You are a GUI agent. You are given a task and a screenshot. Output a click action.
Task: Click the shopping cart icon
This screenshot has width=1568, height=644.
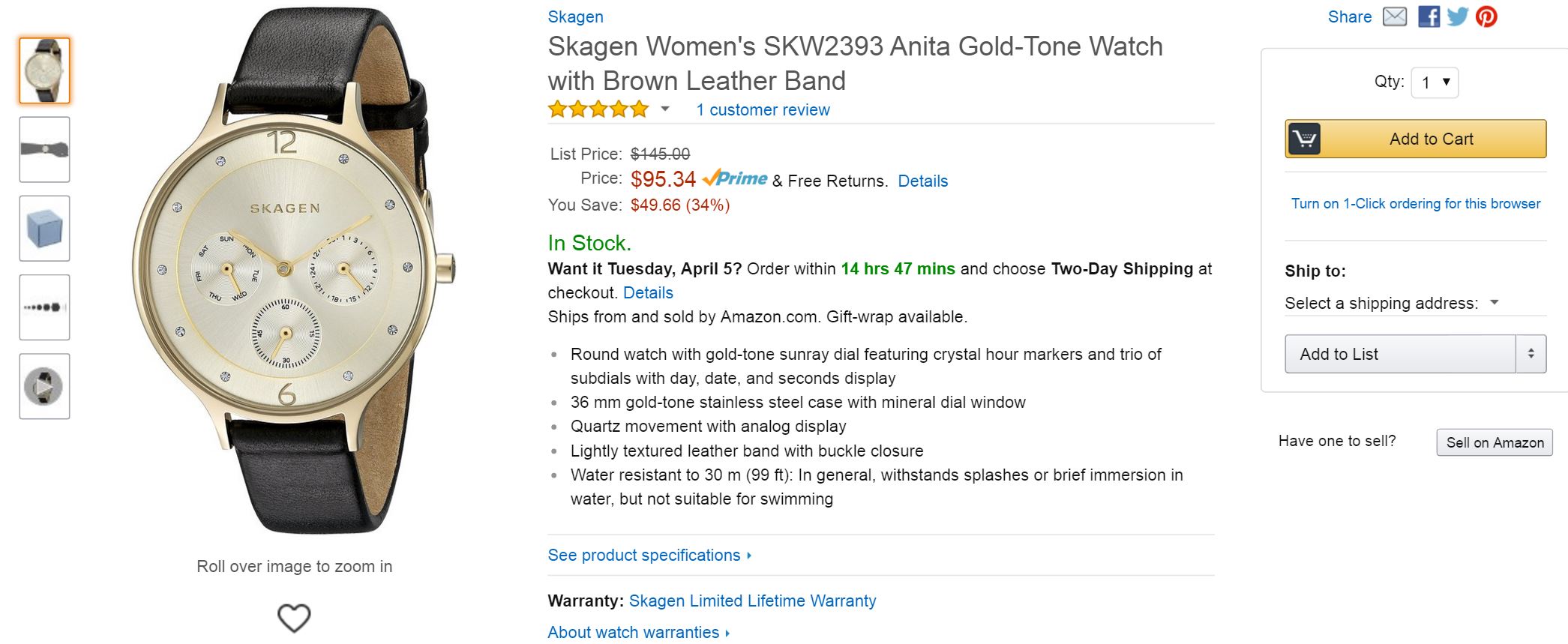1304,139
